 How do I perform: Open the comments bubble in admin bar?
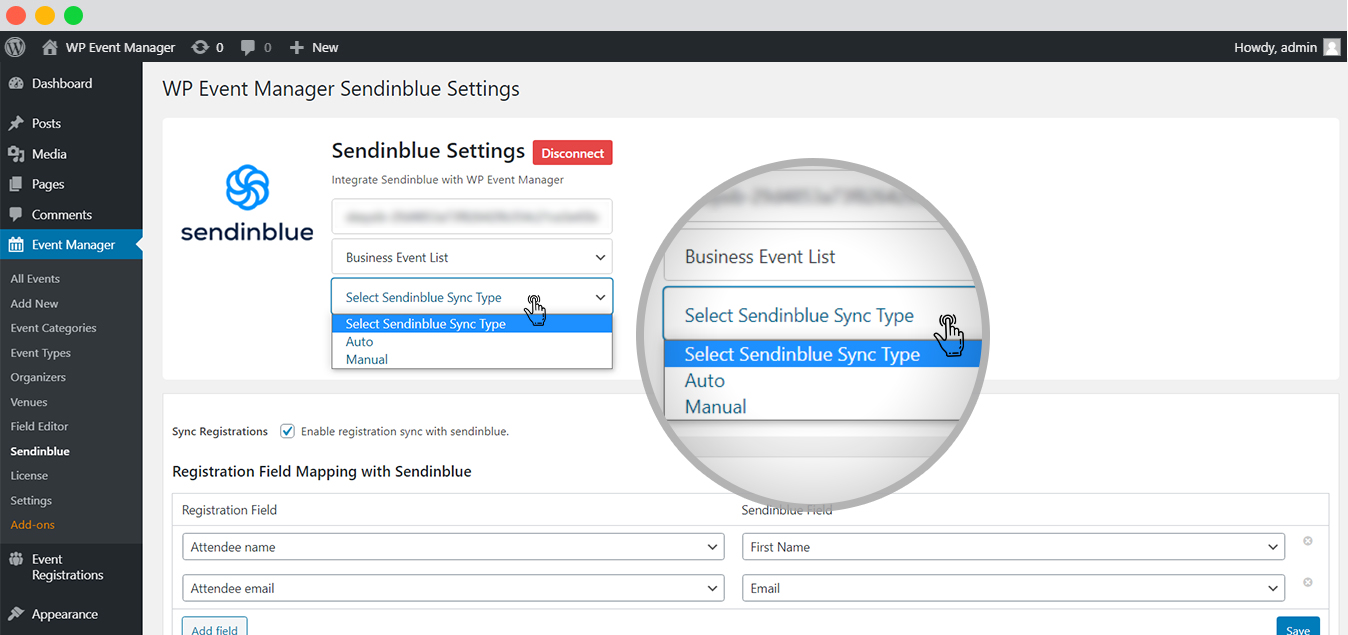(249, 47)
